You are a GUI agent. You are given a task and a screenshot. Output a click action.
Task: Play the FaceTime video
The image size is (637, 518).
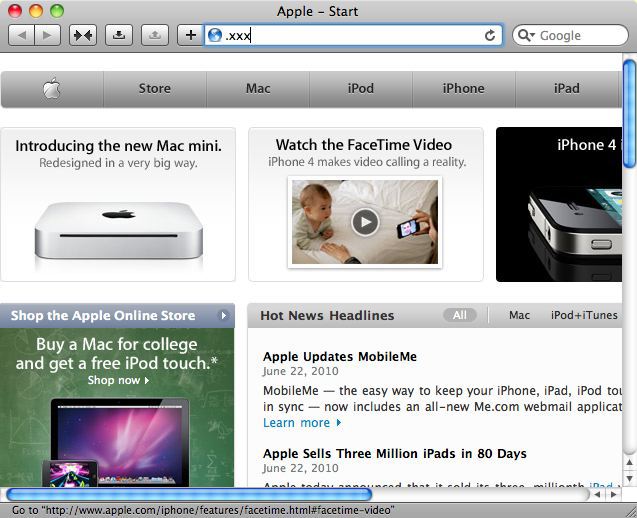click(365, 222)
